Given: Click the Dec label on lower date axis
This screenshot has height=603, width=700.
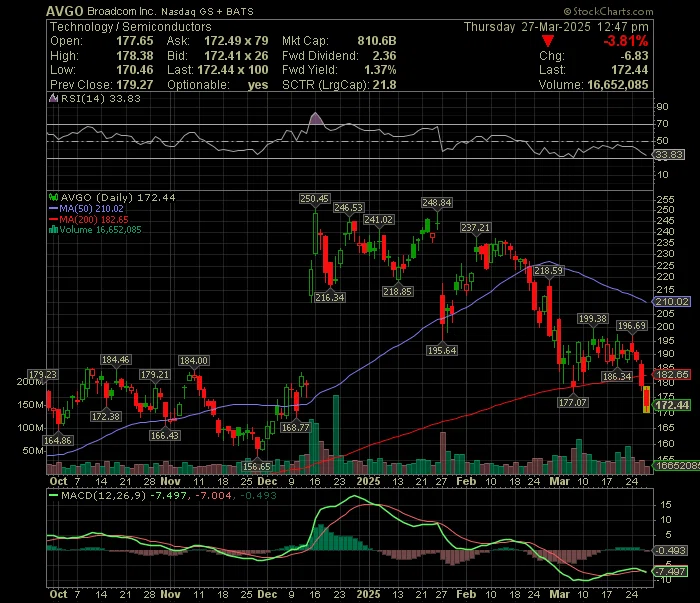Looking at the screenshot, I should tap(267, 595).
